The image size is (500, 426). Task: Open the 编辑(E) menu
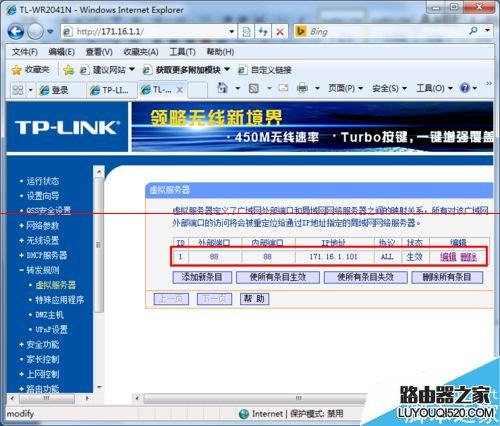coord(61,52)
